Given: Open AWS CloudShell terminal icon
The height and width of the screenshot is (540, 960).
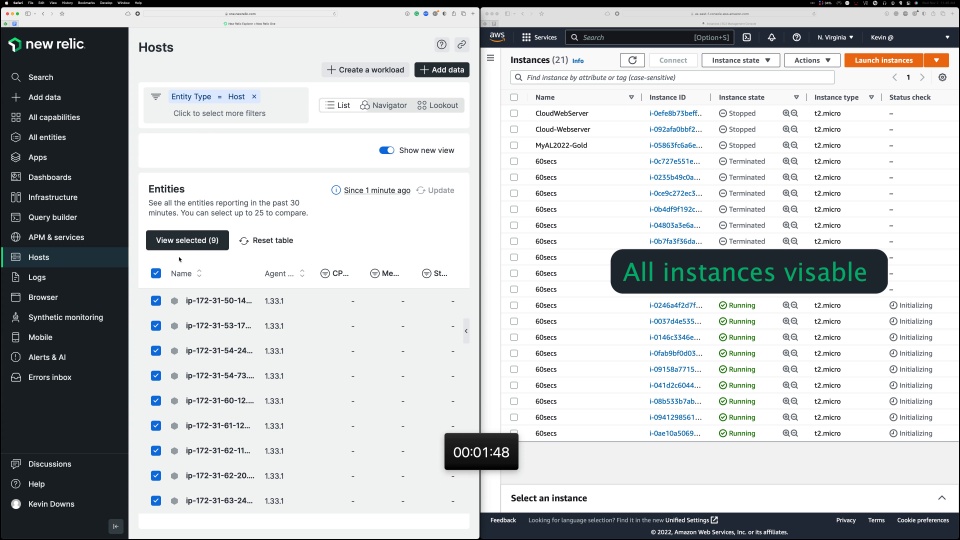Looking at the screenshot, I should 747,37.
